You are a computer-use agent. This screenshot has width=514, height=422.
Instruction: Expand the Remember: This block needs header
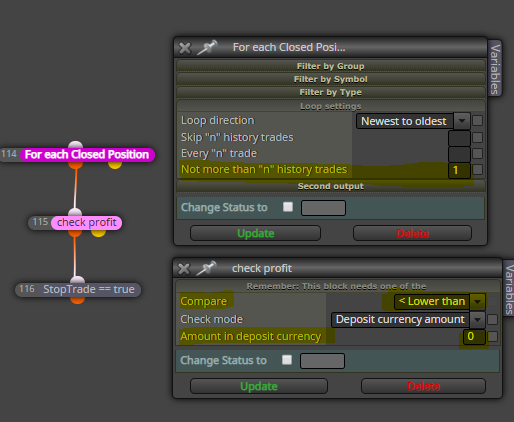(337, 286)
